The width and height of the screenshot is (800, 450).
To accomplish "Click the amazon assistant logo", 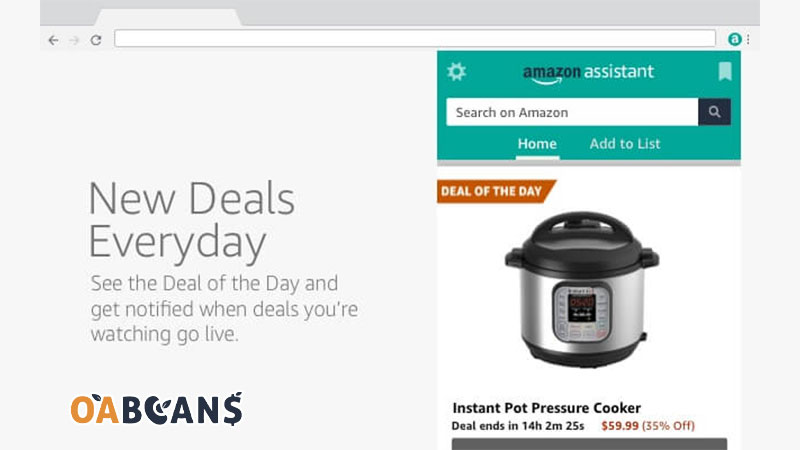I will pyautogui.click(x=588, y=73).
